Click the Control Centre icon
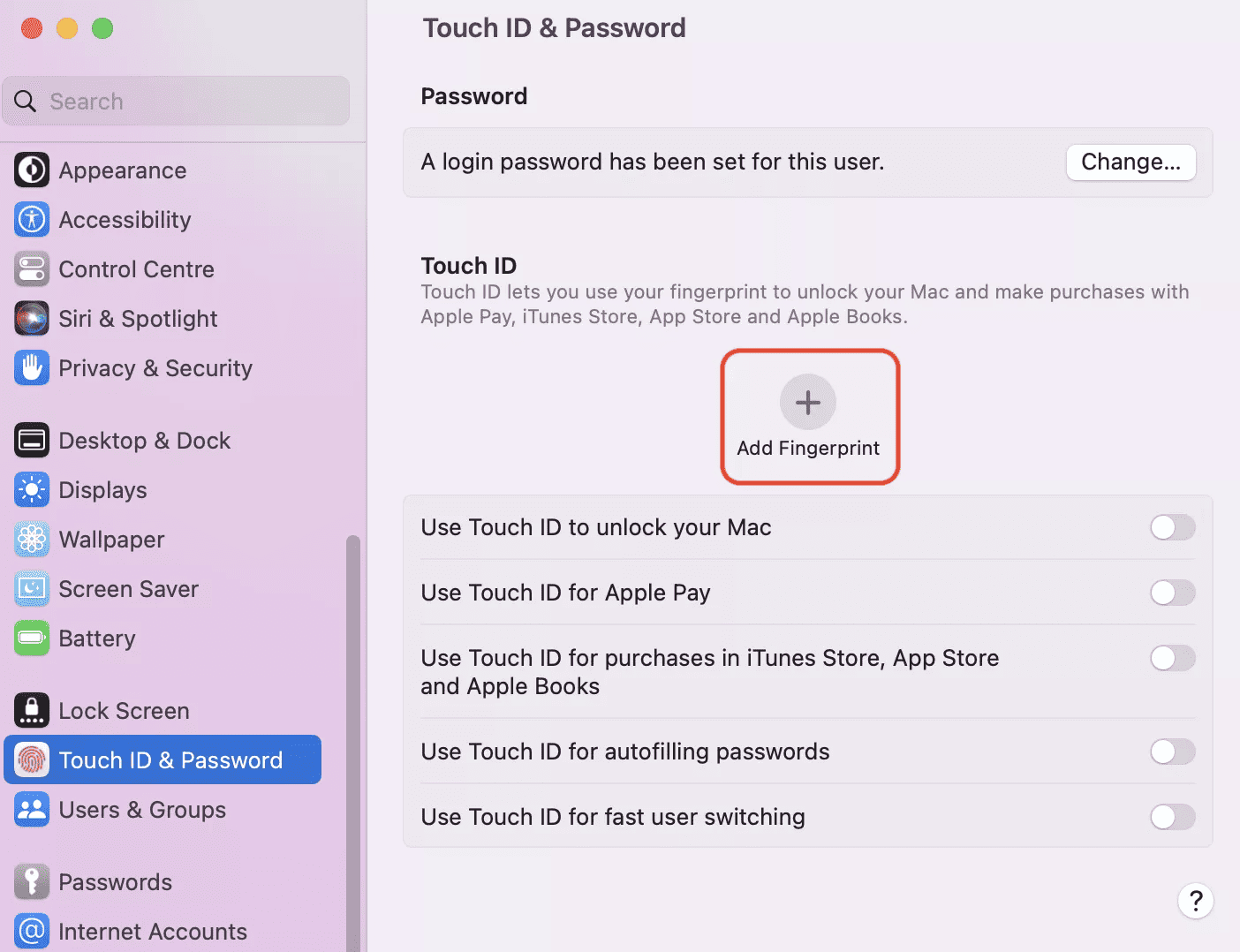The height and width of the screenshot is (952, 1240). pyautogui.click(x=32, y=269)
